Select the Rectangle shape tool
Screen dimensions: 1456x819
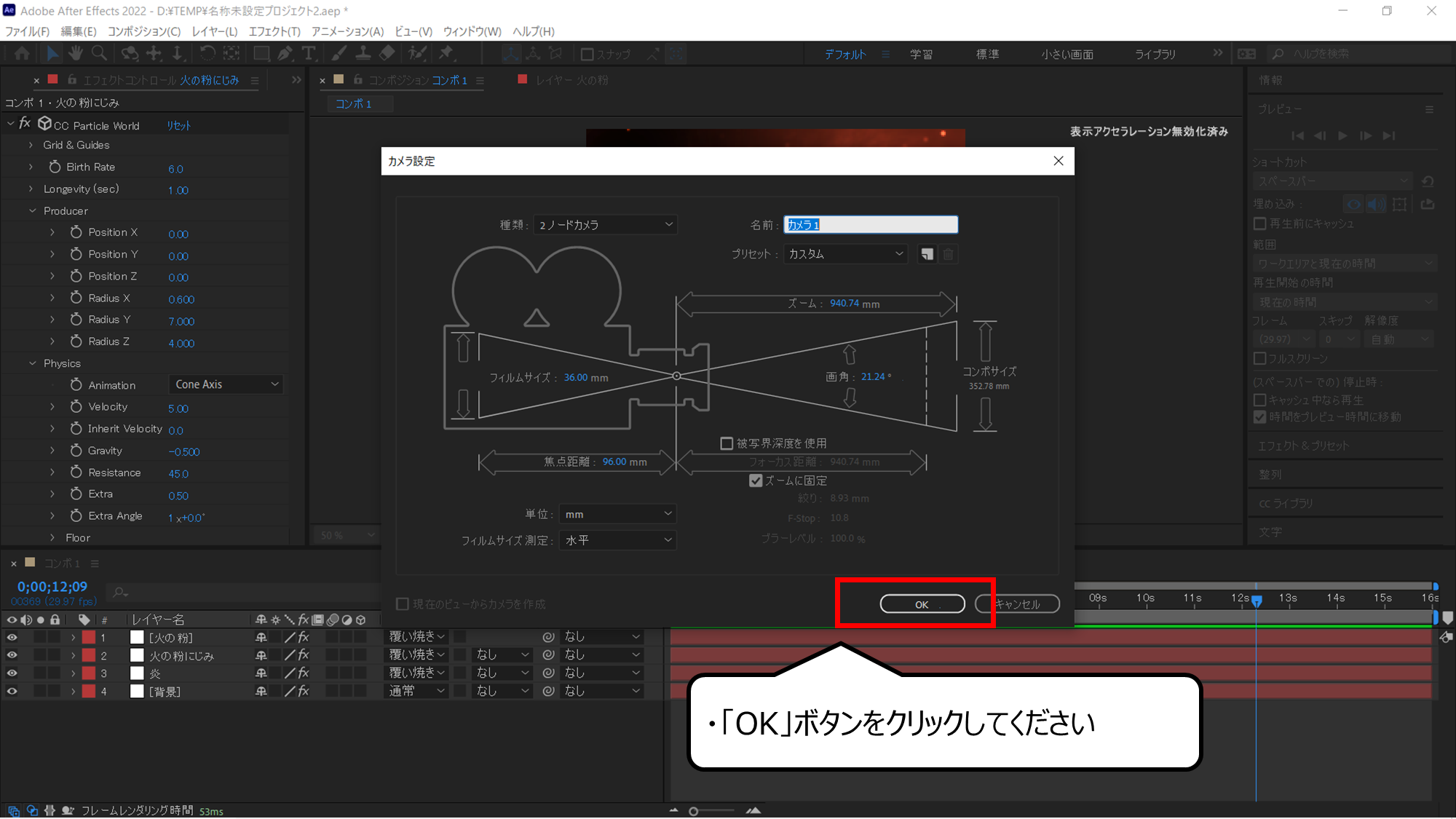tap(261, 53)
